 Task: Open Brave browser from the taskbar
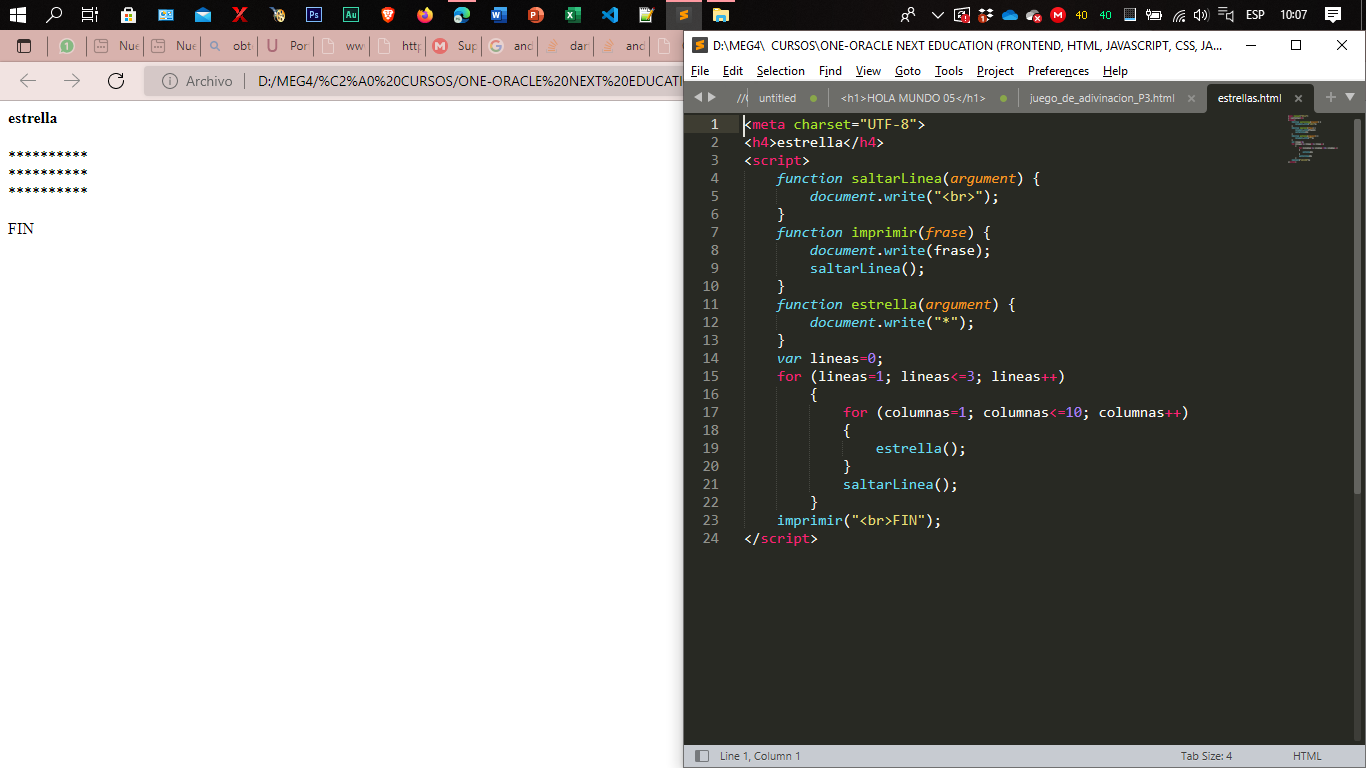(x=388, y=15)
